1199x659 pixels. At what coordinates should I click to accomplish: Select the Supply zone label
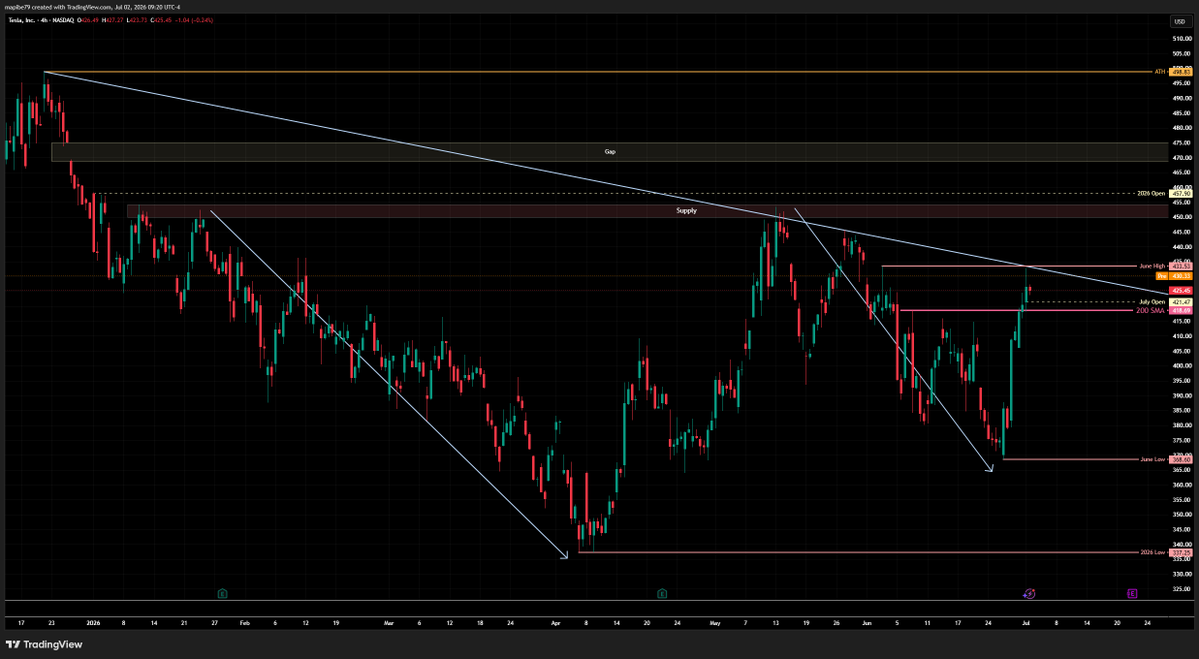point(686,210)
